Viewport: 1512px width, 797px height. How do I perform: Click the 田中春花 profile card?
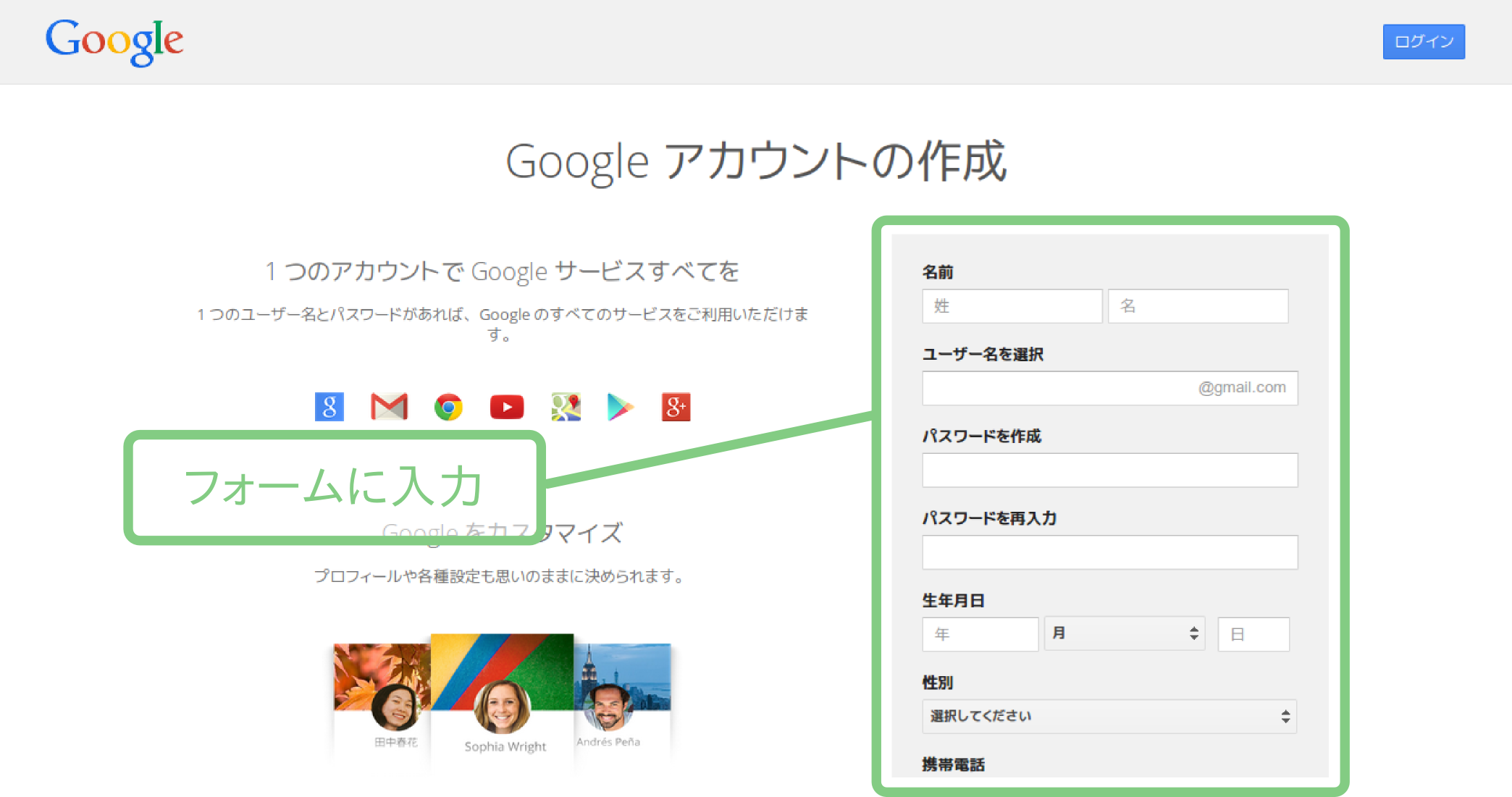[382, 700]
